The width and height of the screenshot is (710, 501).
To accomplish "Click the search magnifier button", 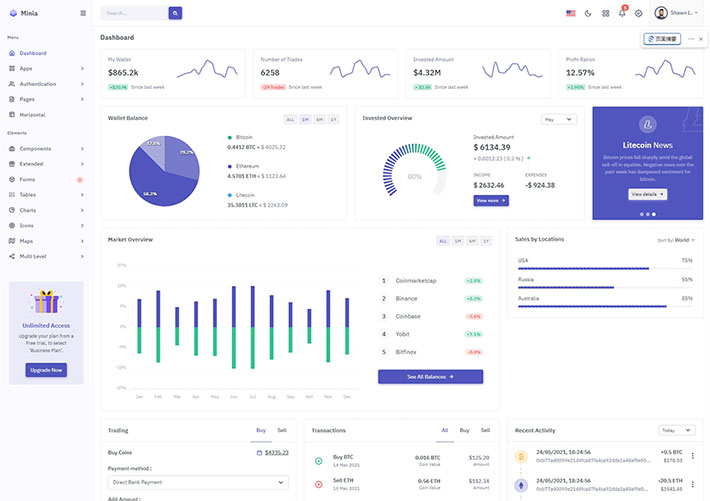I will tap(176, 13).
